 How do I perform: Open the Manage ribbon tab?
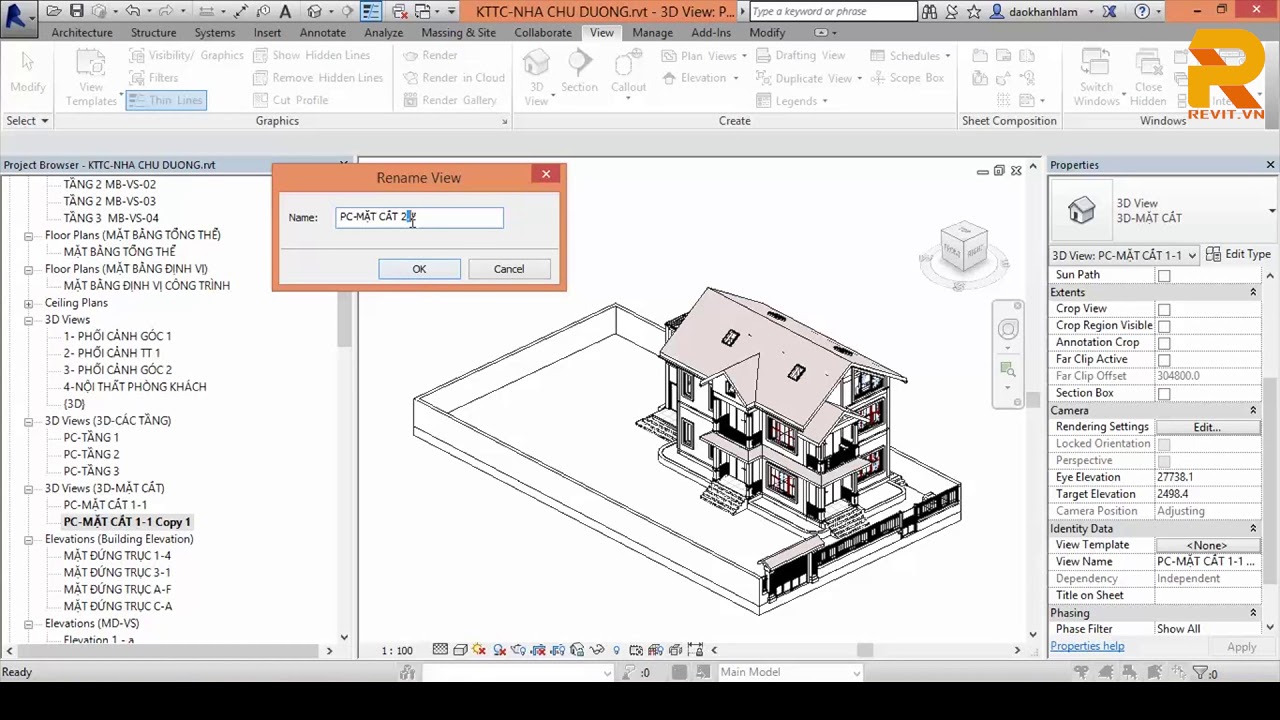coord(652,32)
